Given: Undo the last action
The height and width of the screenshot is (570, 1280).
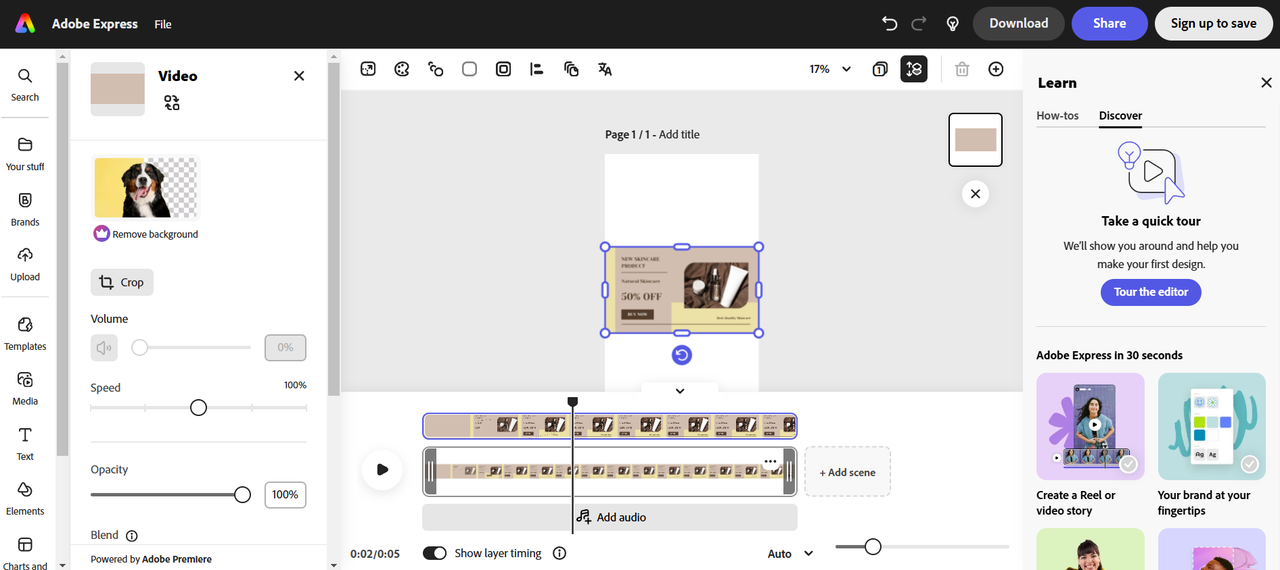Looking at the screenshot, I should [890, 23].
